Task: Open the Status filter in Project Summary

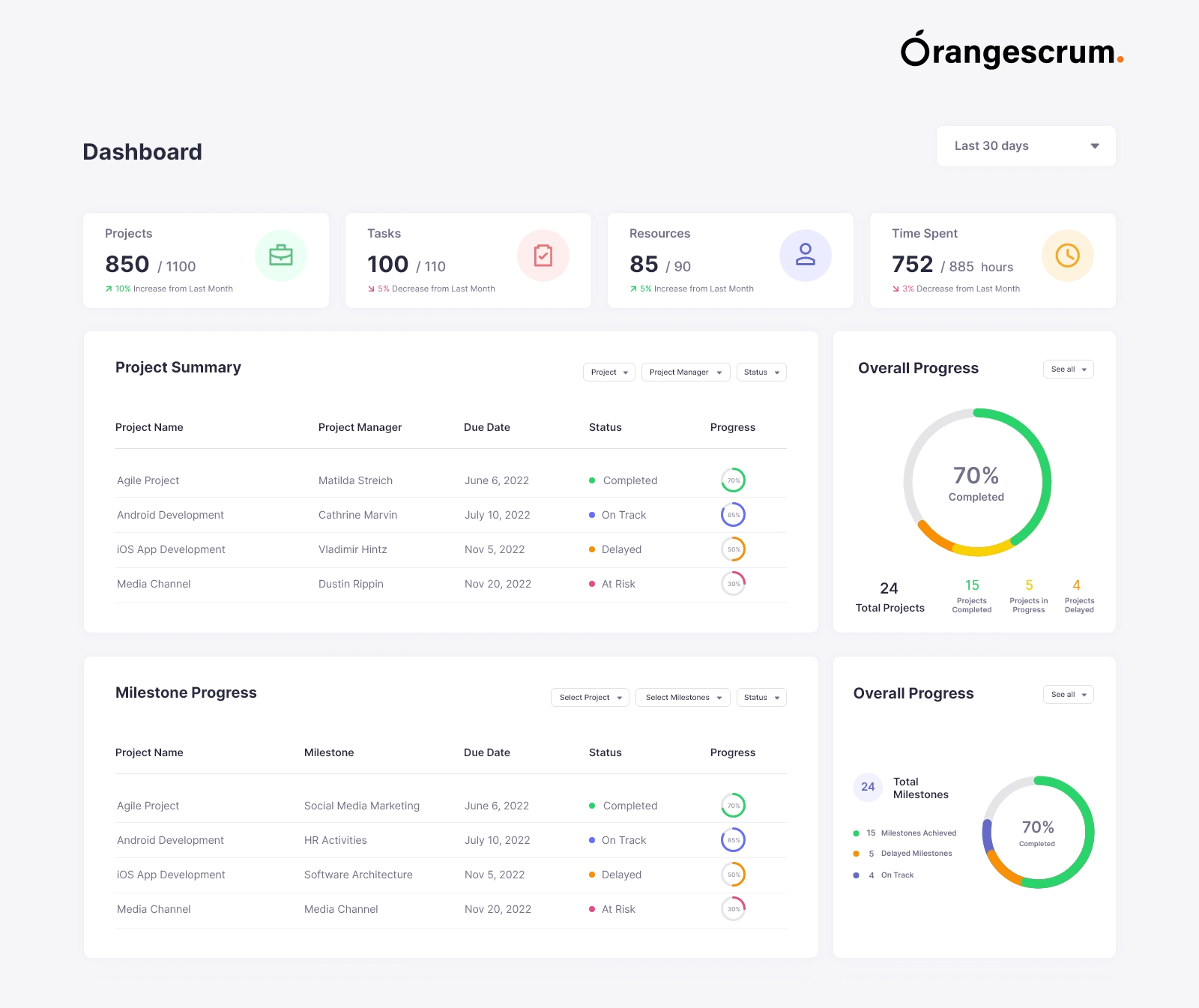Action: coord(761,372)
